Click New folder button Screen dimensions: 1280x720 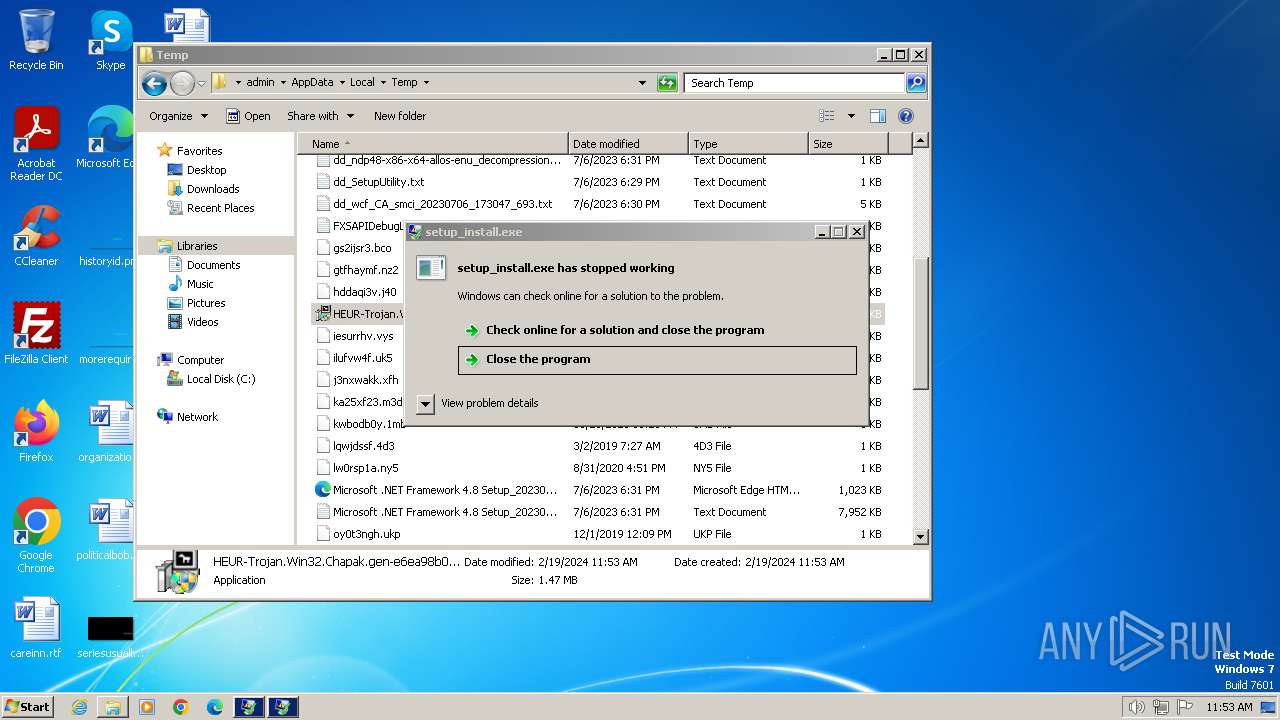[400, 116]
